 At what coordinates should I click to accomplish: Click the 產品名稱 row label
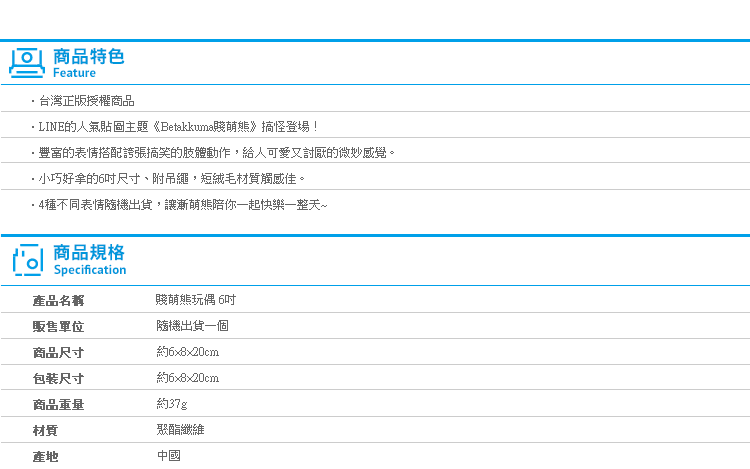click(58, 301)
